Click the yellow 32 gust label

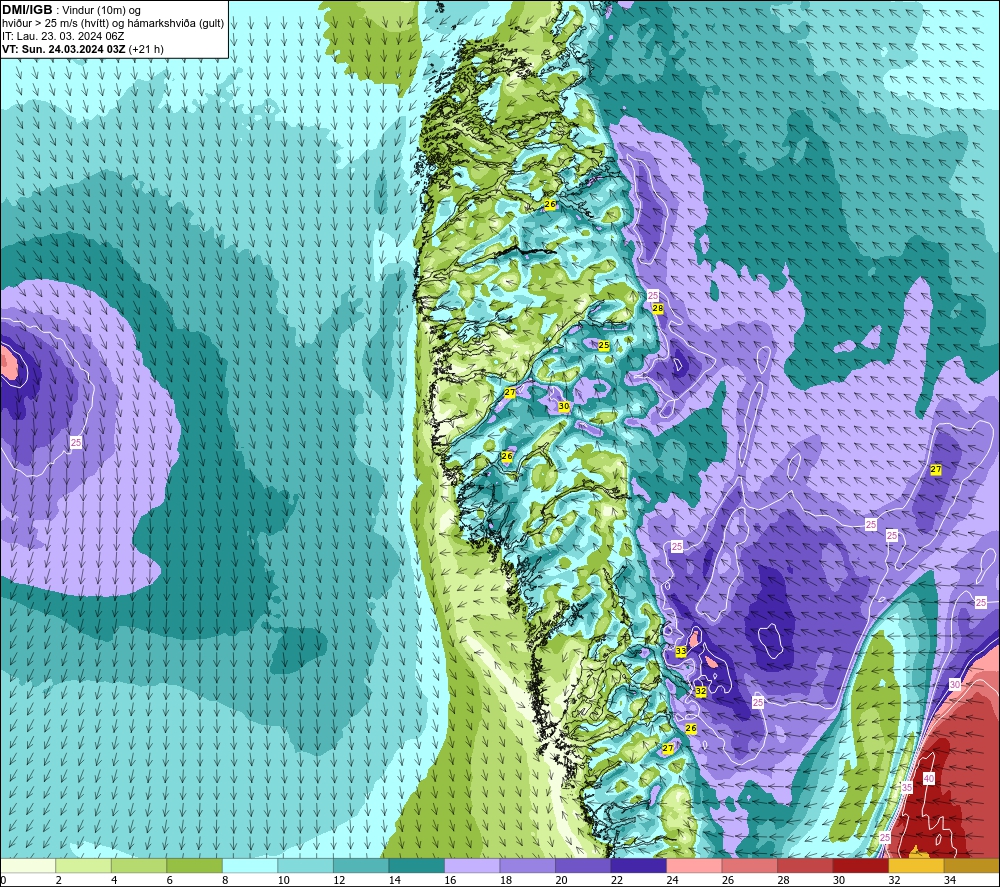click(x=701, y=691)
